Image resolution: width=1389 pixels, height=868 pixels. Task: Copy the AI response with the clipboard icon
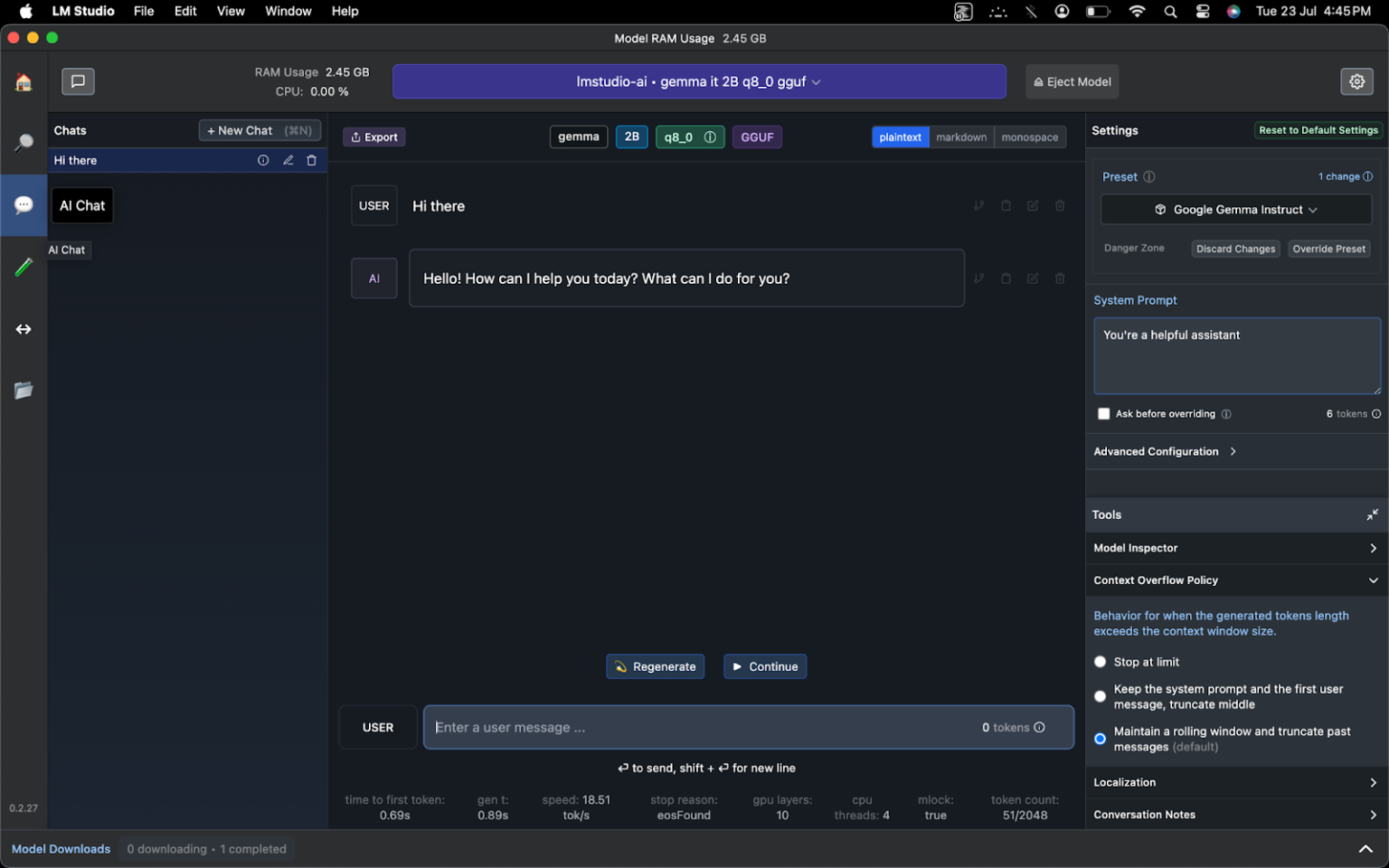[x=1006, y=278]
